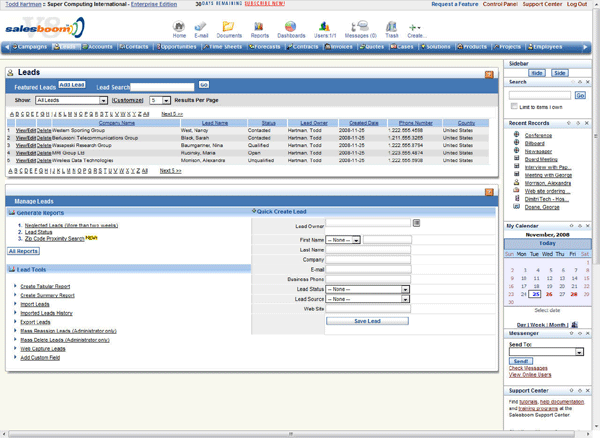
Task: Click Go button in sidebar Search
Action: click(x=580, y=95)
